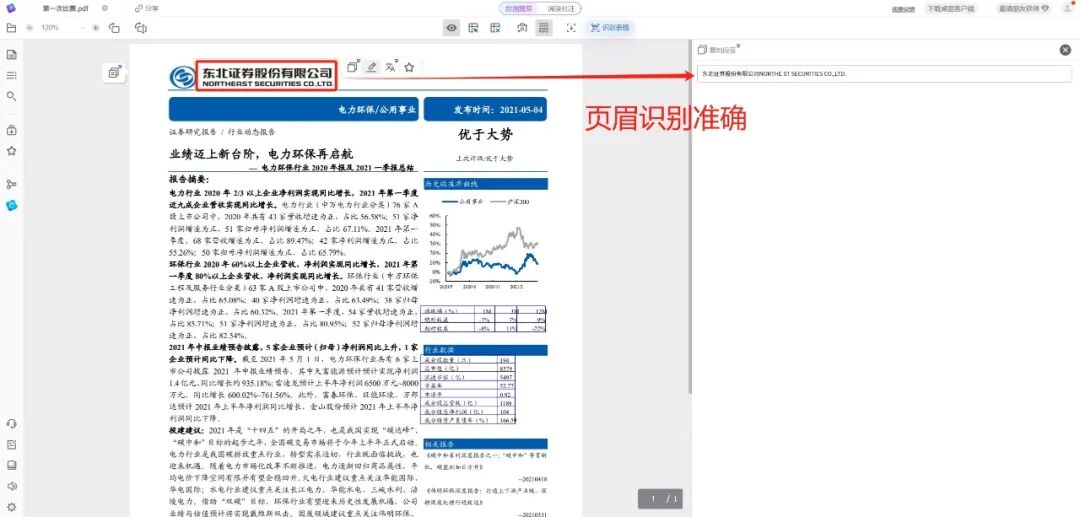Open the user profile avatar icon

tap(1068, 8)
